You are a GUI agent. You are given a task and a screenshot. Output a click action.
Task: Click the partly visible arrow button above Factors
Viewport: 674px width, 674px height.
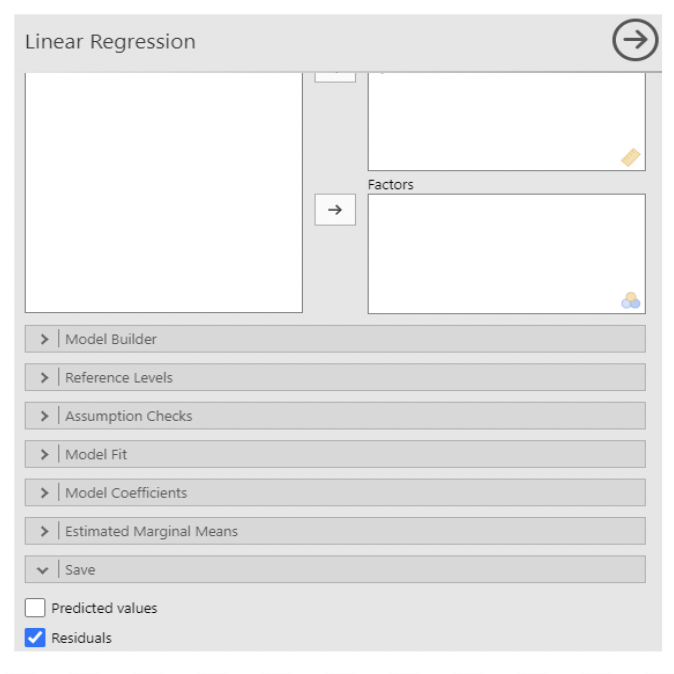(x=335, y=76)
